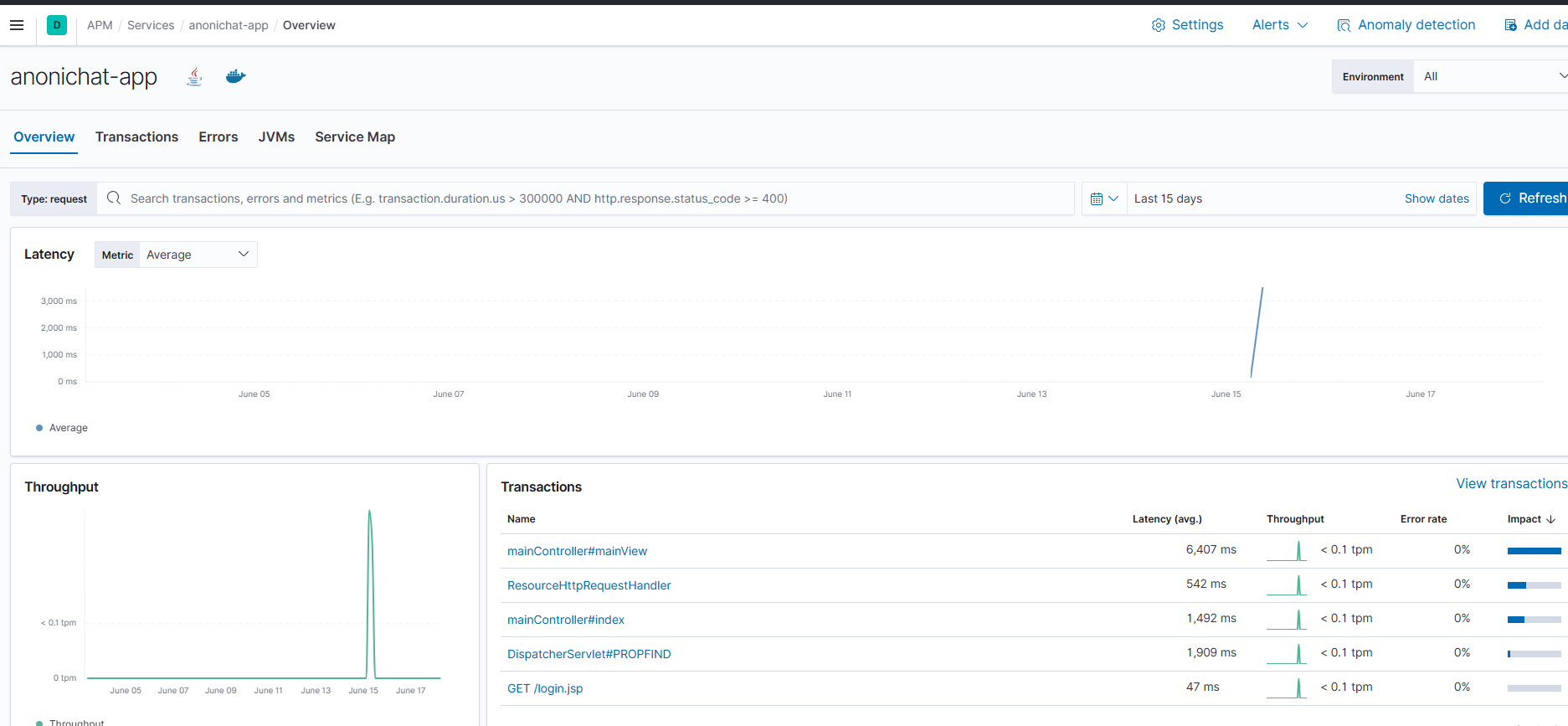1568x726 pixels.
Task: Open mainController#mainView transaction
Action: (x=577, y=551)
